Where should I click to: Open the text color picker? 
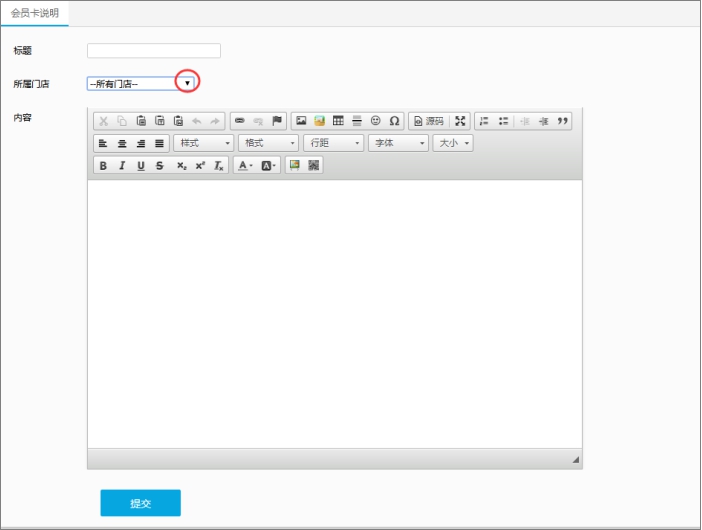click(244, 166)
